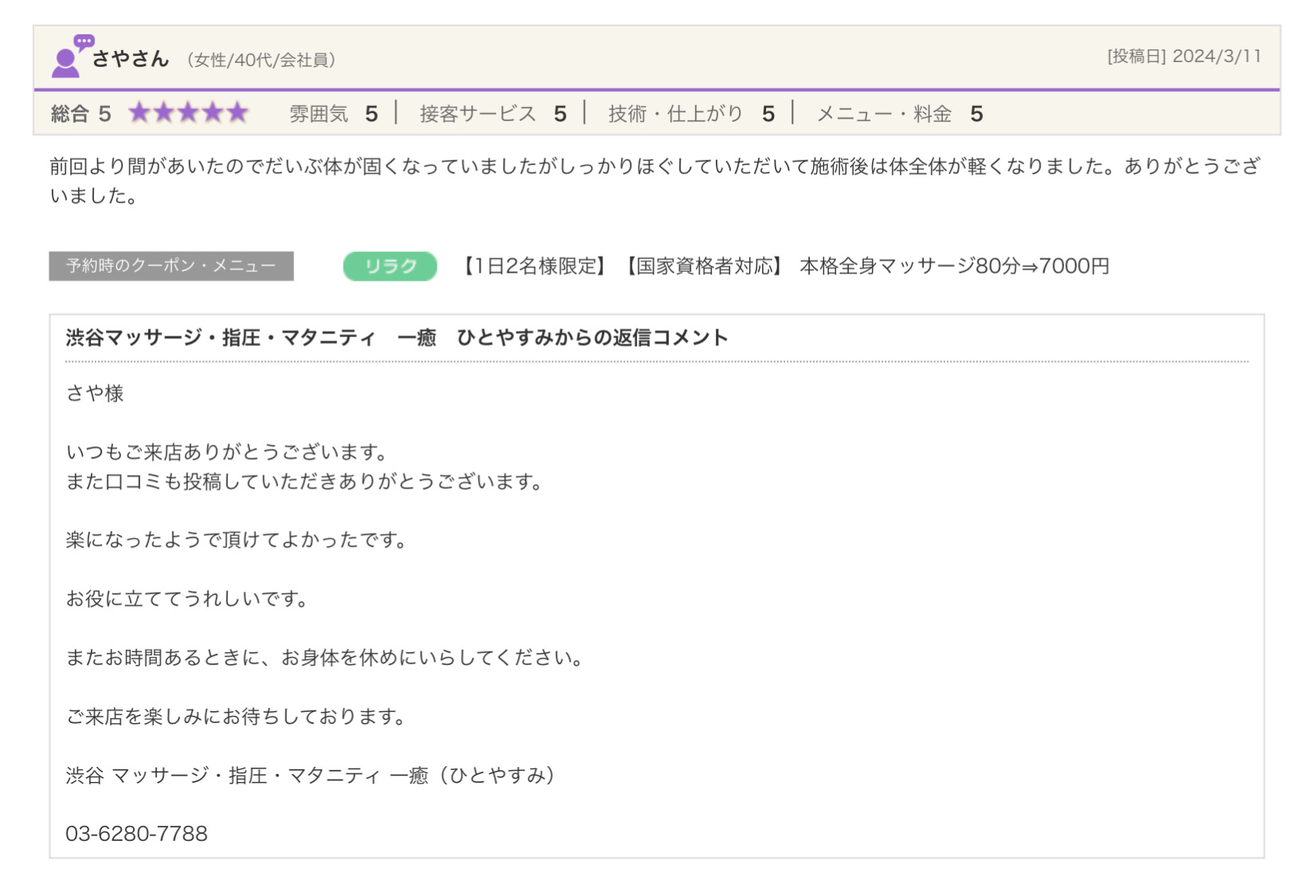The width and height of the screenshot is (1316, 896).
Task: Click the line またお時間あるときに
Action: (325, 658)
